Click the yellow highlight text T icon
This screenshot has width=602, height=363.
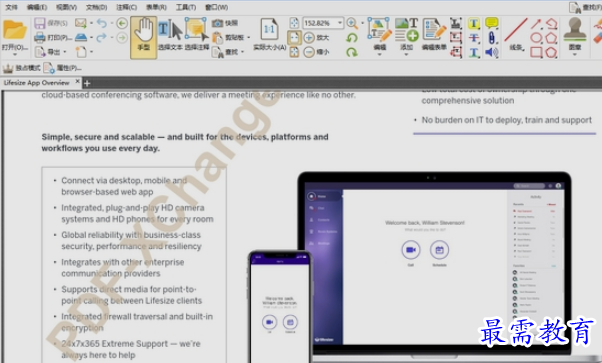[x=474, y=23]
